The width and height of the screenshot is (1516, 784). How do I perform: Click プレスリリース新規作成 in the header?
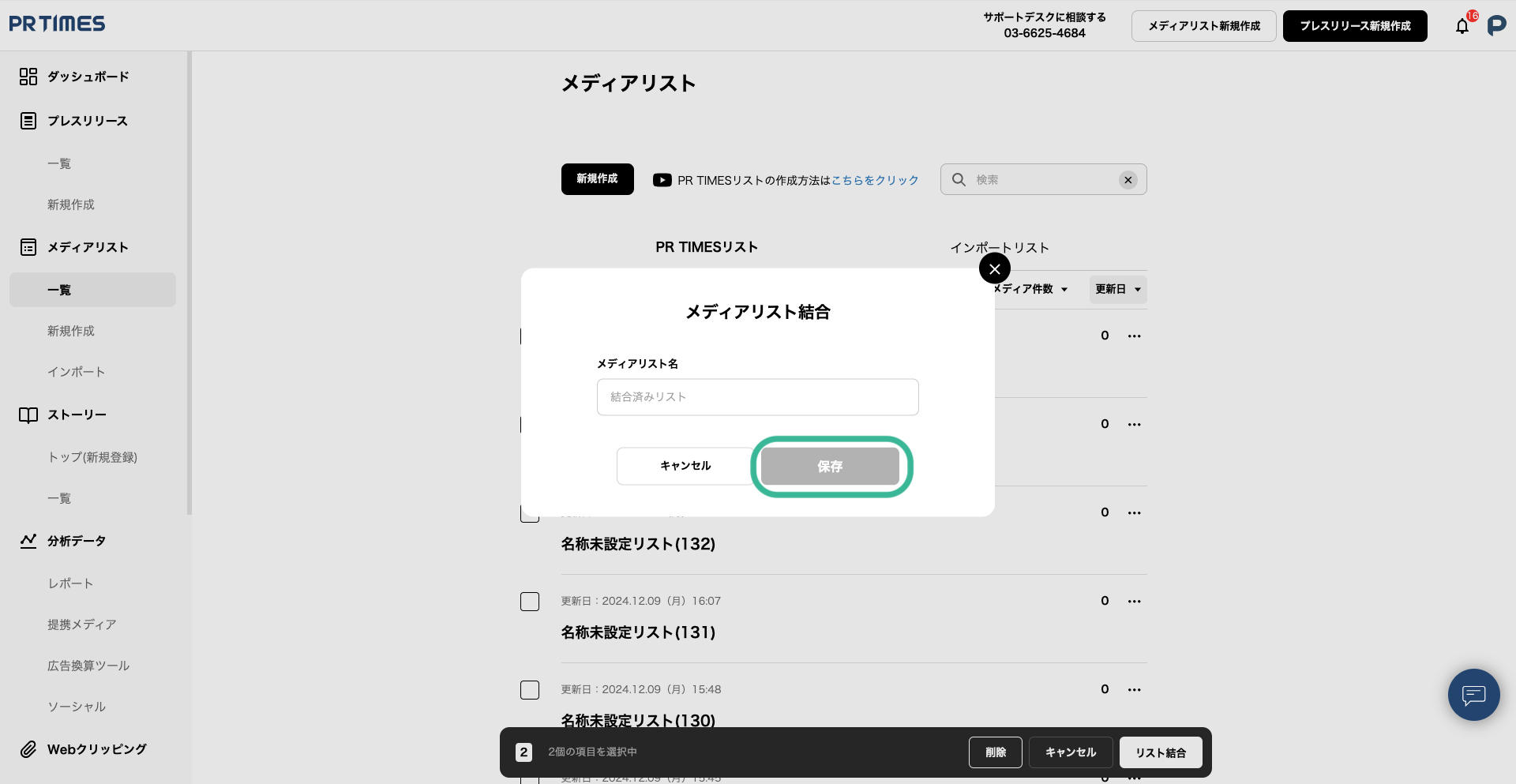click(x=1355, y=26)
